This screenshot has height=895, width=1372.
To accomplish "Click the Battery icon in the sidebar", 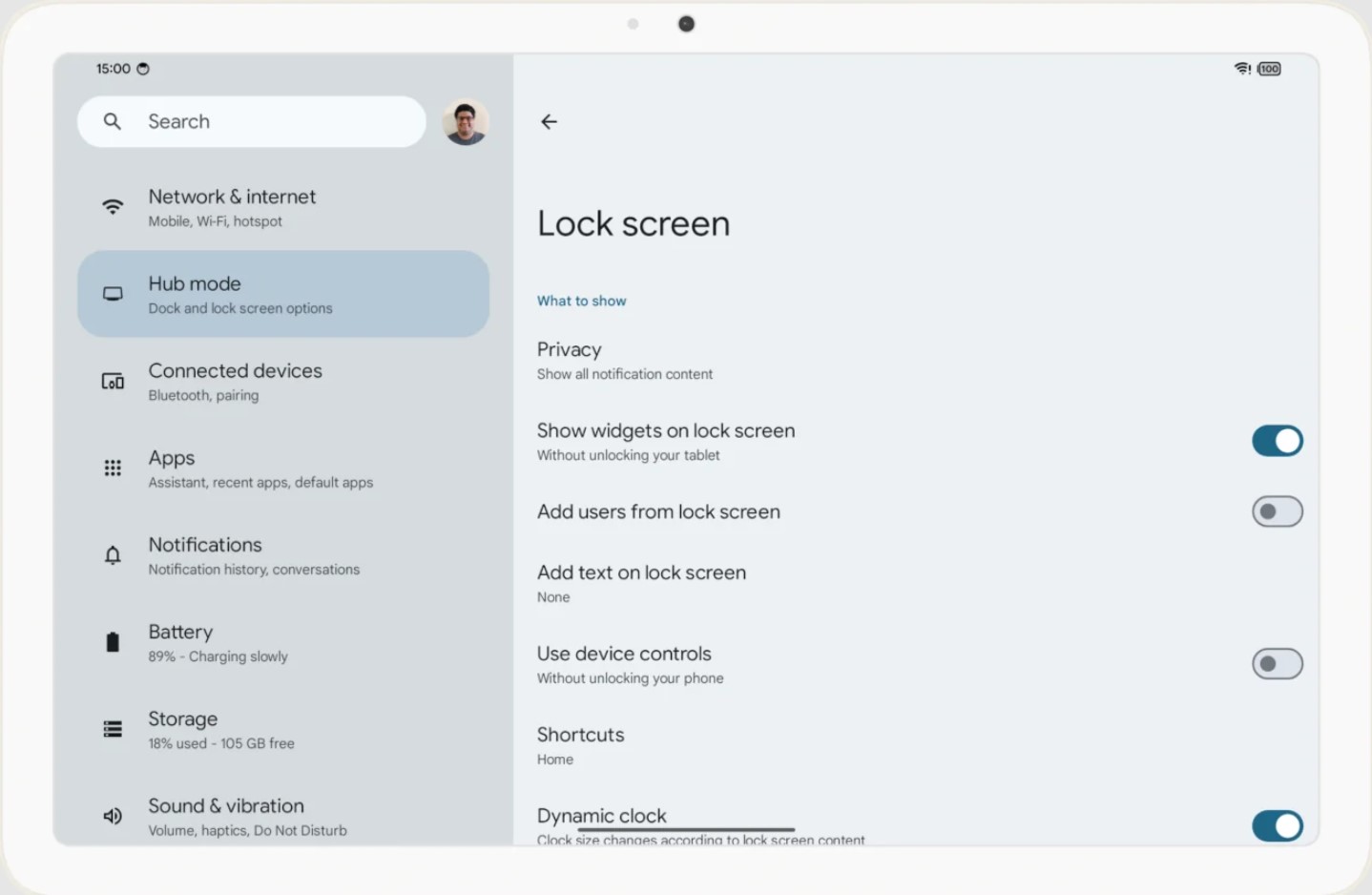I will tap(113, 642).
